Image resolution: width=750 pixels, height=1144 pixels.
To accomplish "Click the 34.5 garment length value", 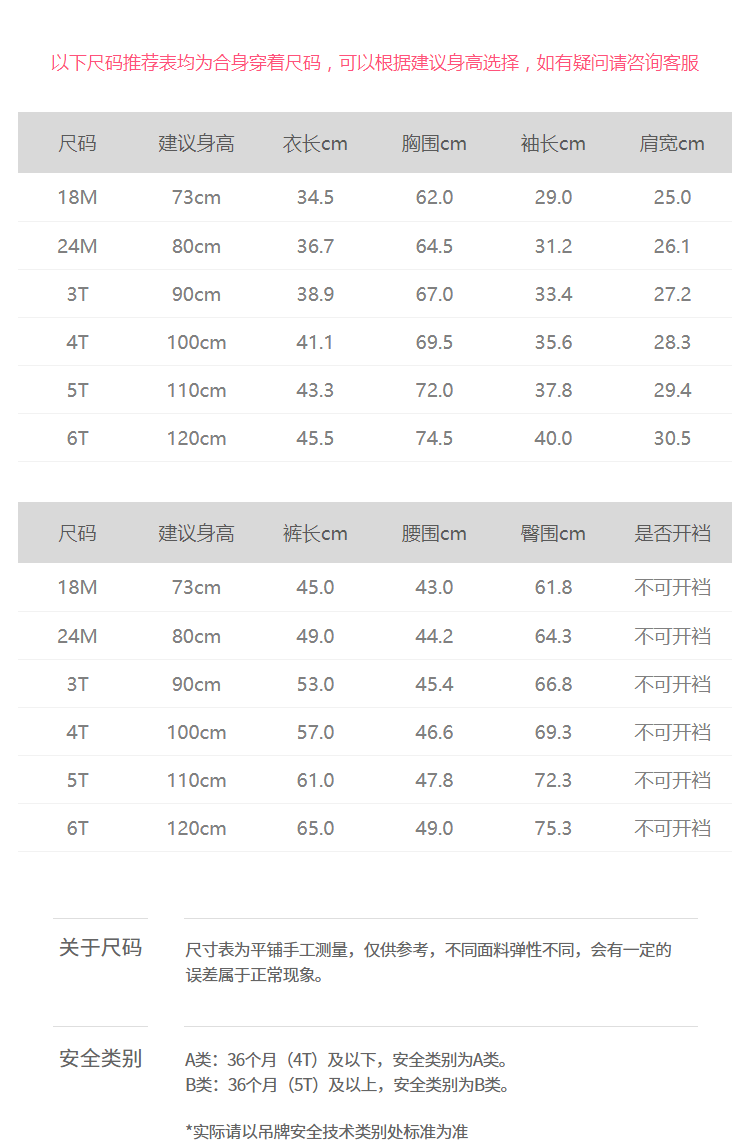I will point(315,197).
